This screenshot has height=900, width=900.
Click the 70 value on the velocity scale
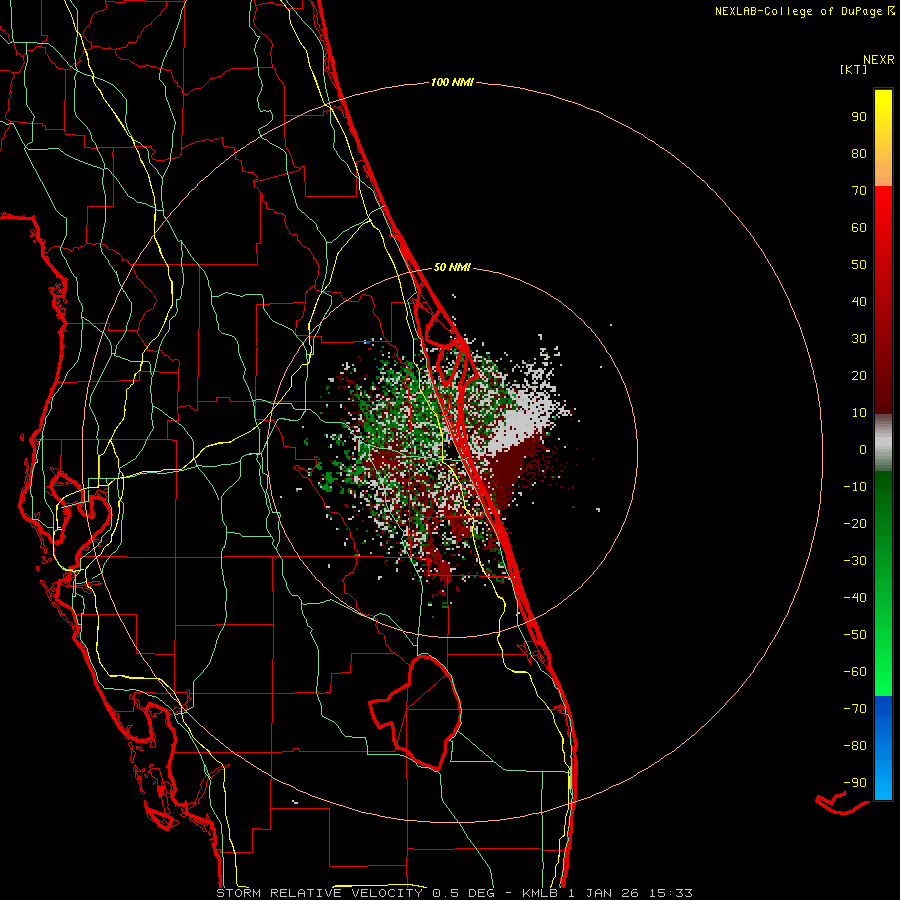point(859,191)
